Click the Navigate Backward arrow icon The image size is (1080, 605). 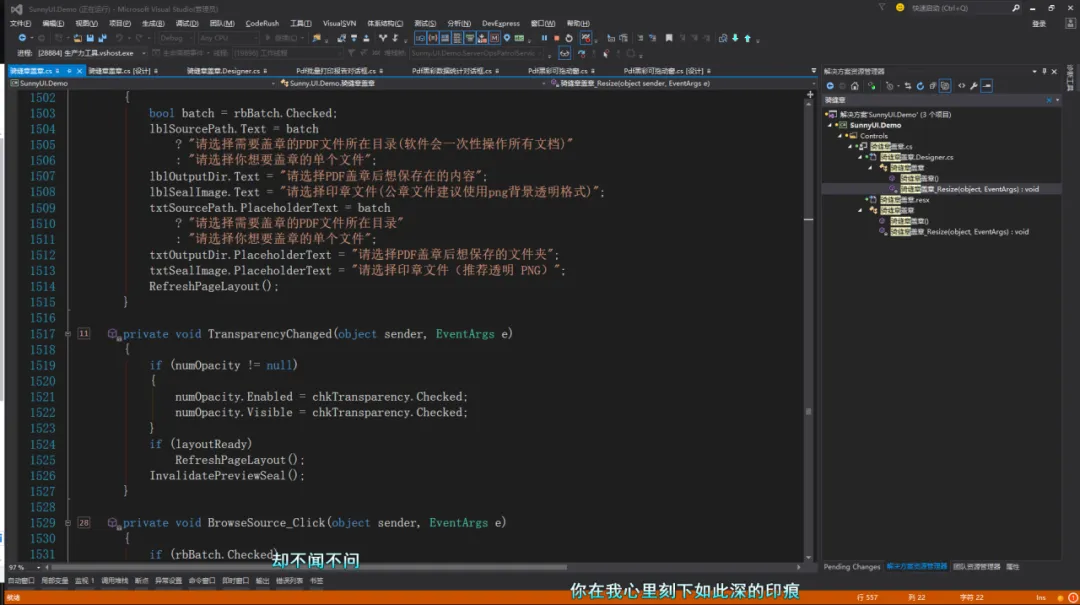click(22, 38)
